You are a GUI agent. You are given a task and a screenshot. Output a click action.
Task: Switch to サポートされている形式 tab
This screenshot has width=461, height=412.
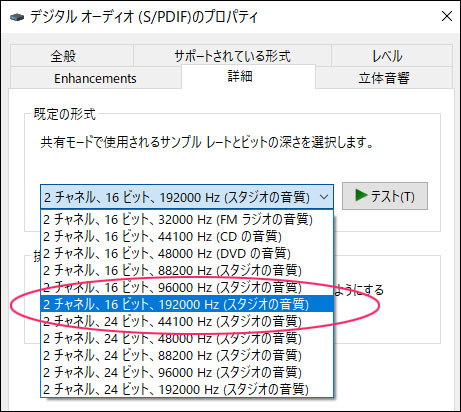coord(232,56)
